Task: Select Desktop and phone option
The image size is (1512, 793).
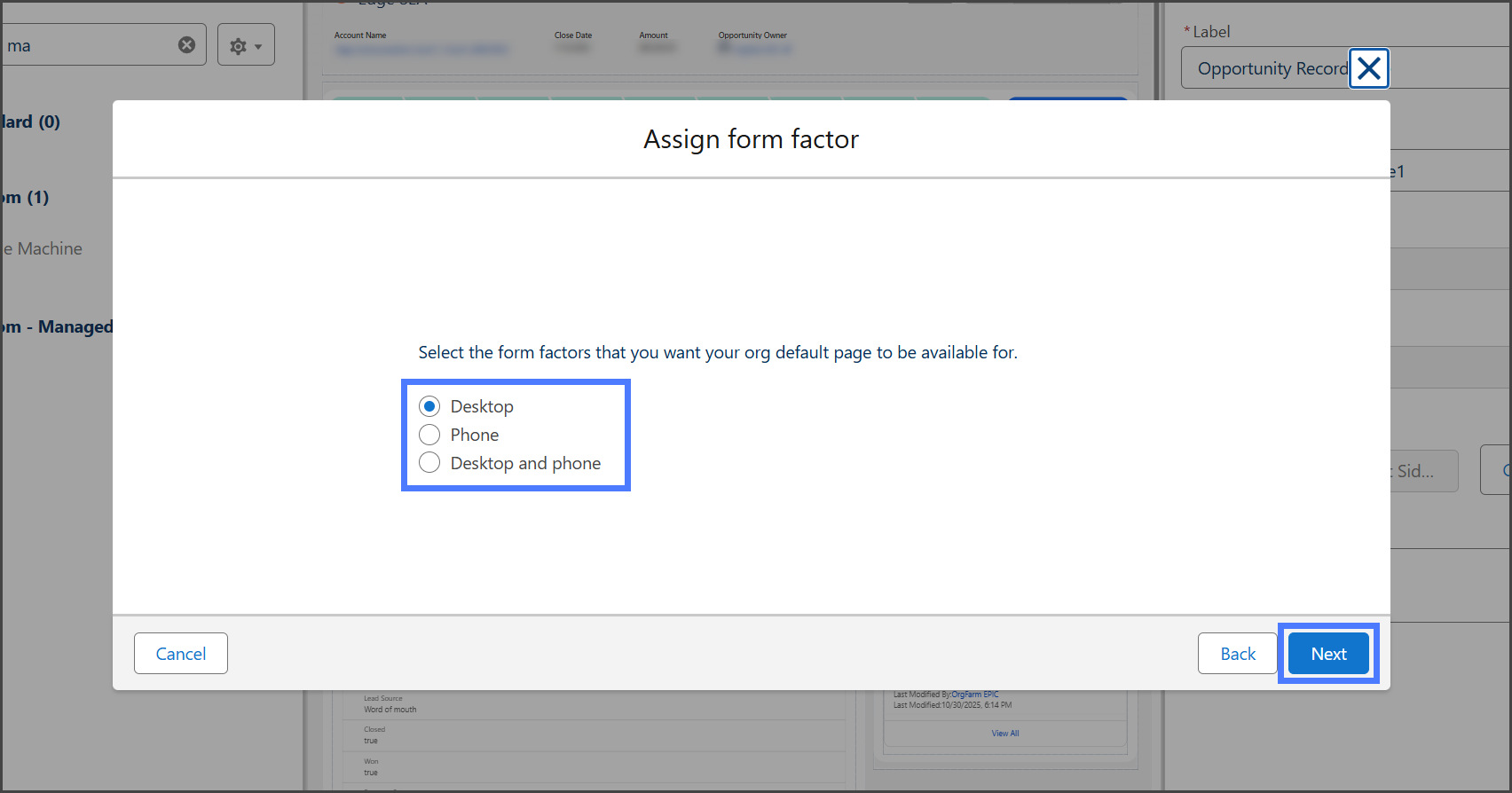Action: pyautogui.click(x=429, y=463)
